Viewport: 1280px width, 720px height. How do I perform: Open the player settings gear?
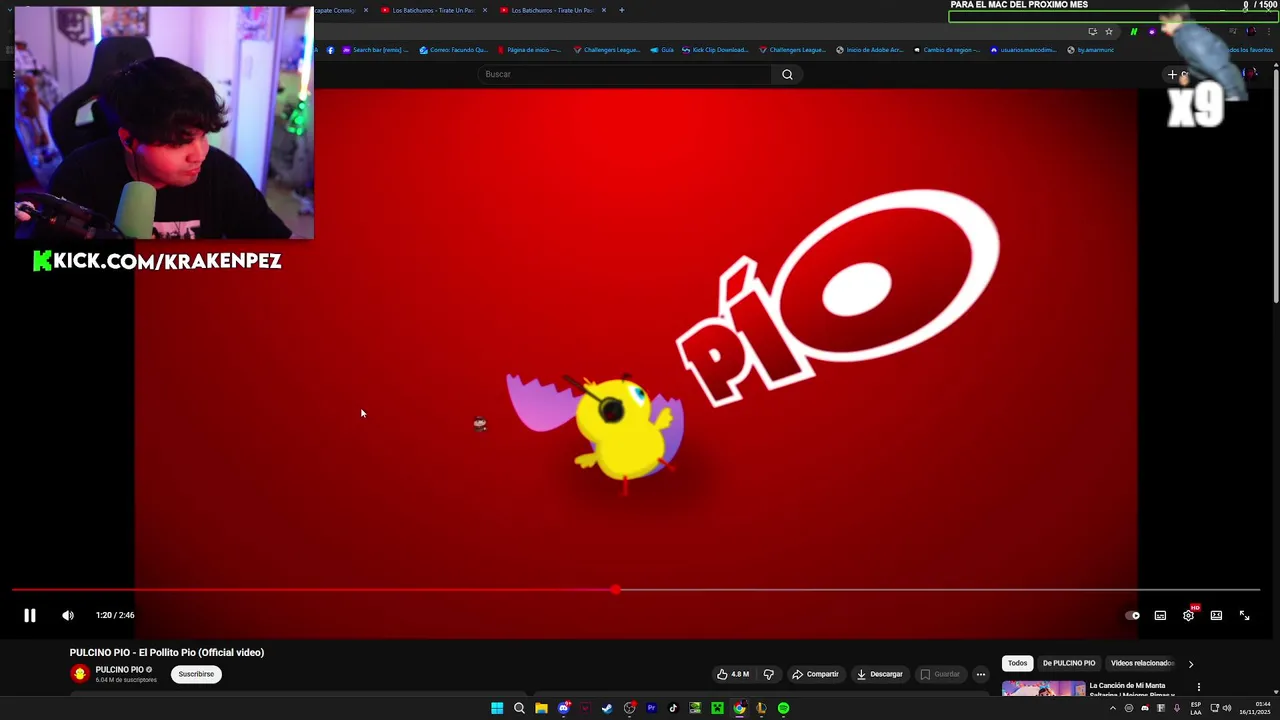[x=1188, y=615]
